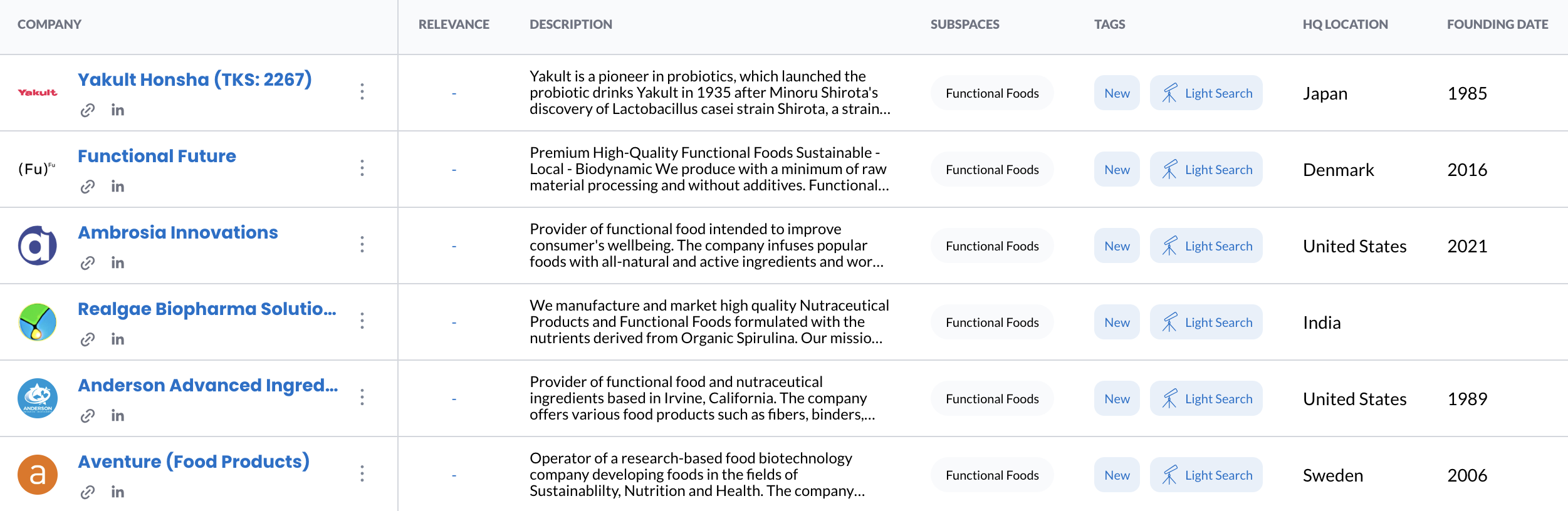Click Ambrosia Innovations website link icon

click(88, 263)
